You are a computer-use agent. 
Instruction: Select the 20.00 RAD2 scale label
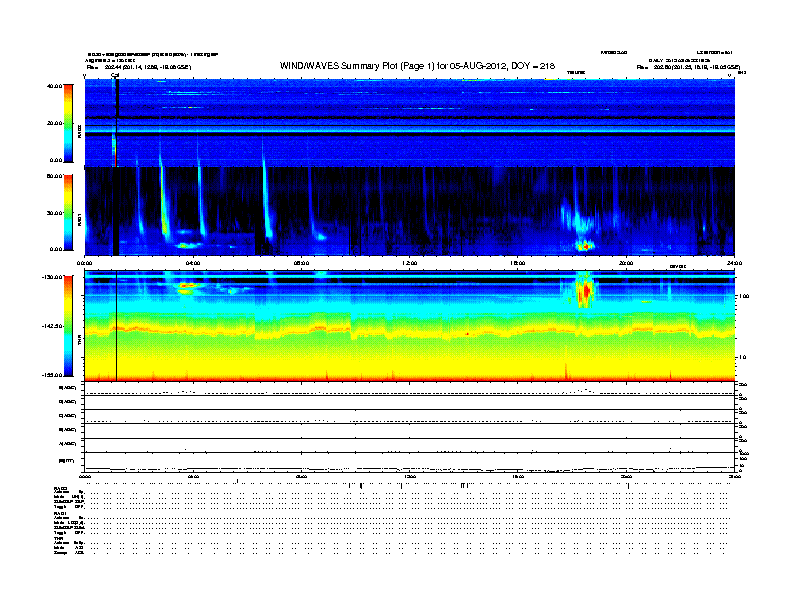[x=54, y=123]
